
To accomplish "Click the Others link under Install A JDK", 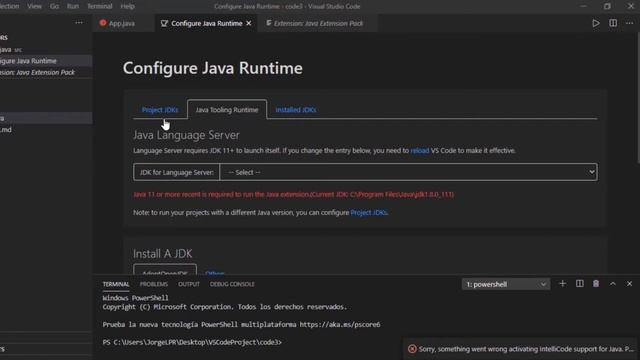I will click(x=215, y=273).
